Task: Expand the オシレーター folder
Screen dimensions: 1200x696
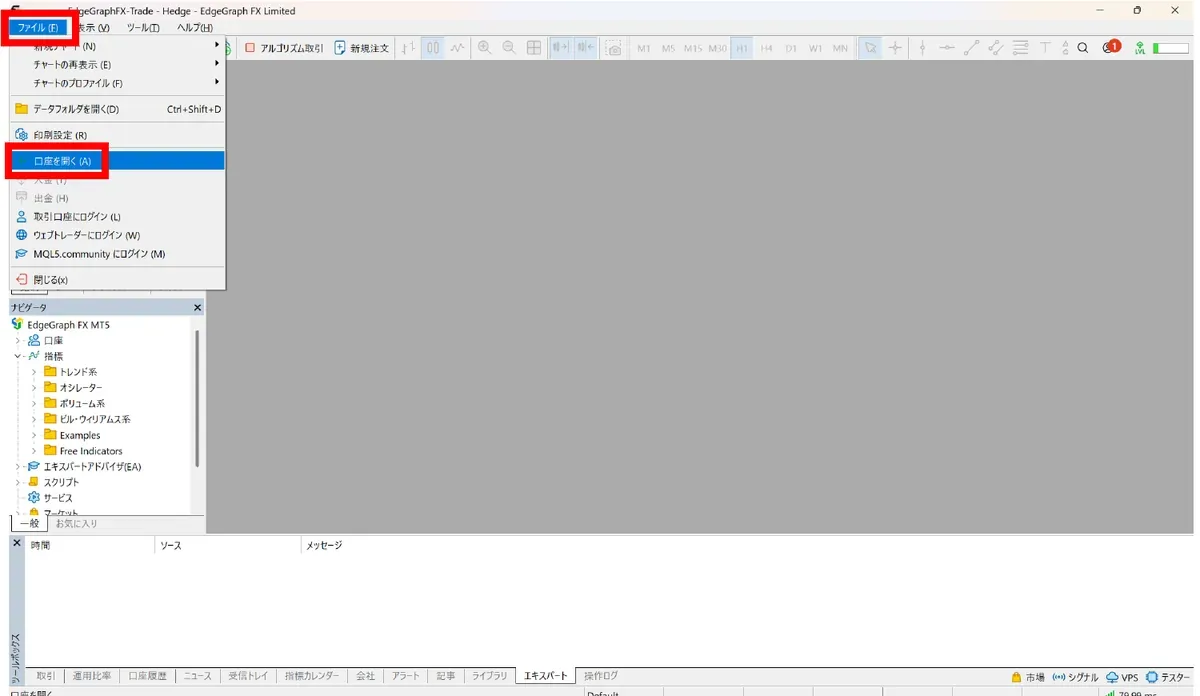Action: (34, 388)
